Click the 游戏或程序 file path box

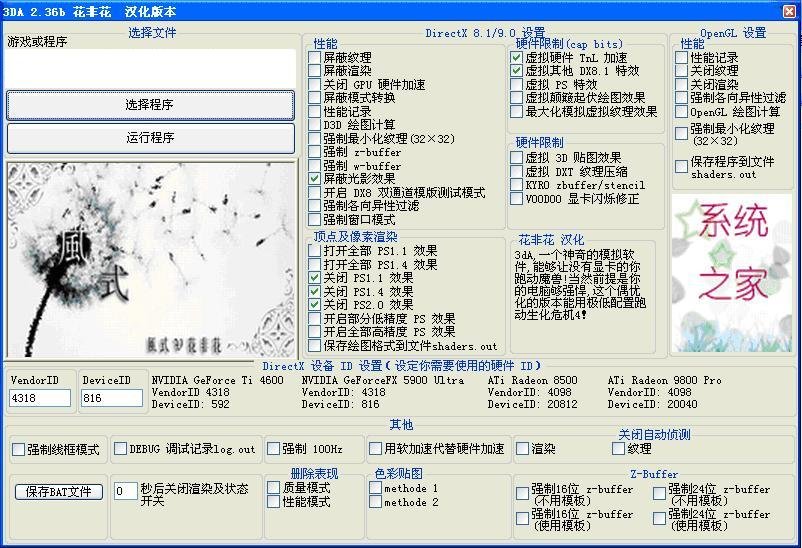tap(151, 69)
